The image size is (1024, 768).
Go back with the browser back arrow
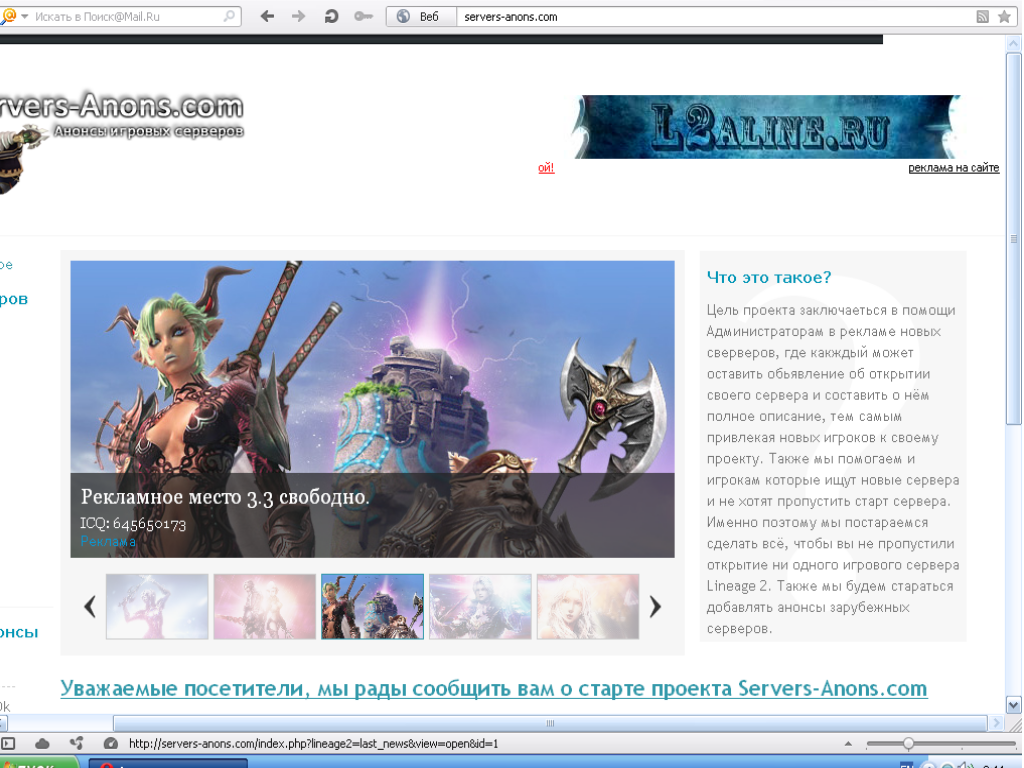coord(267,16)
